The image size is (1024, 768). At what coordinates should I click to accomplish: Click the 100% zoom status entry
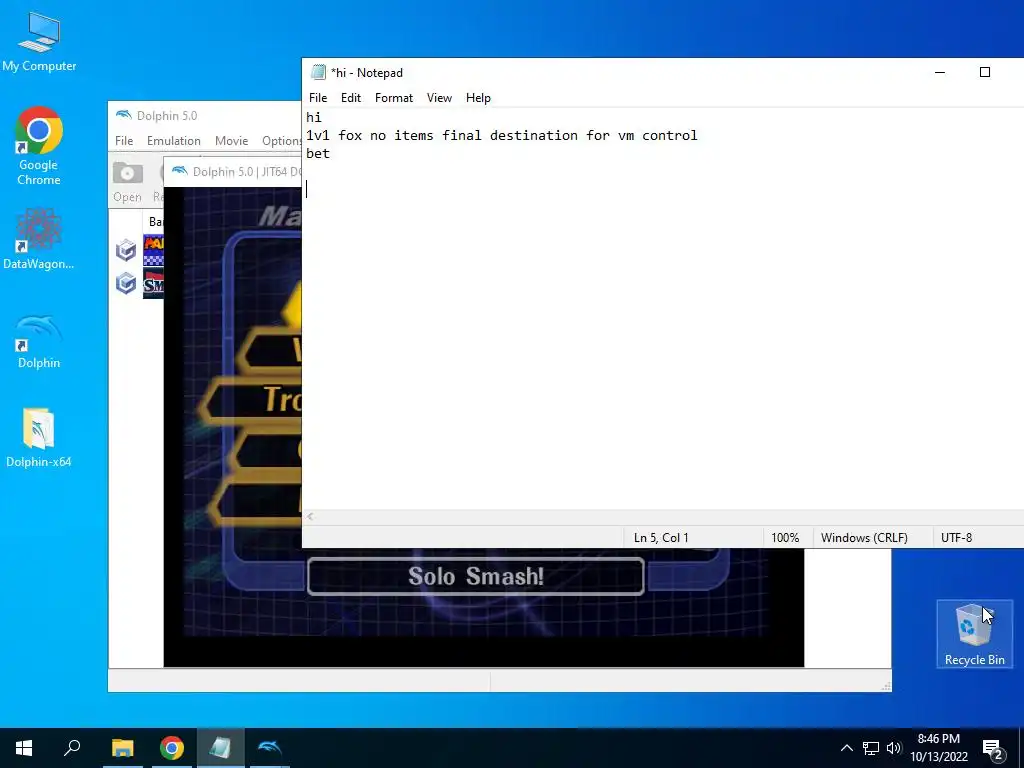785,537
